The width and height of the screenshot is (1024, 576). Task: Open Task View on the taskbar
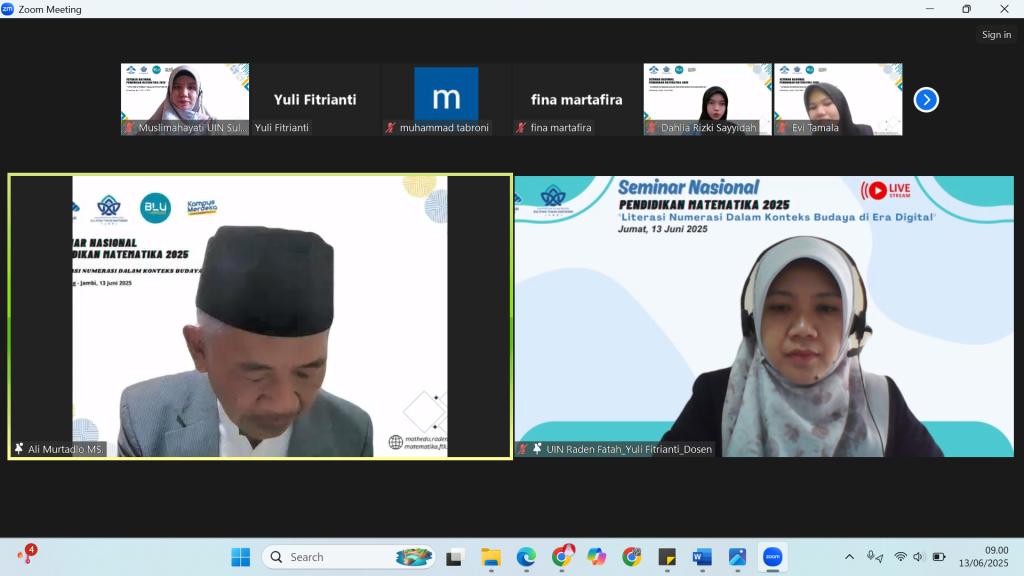click(456, 557)
